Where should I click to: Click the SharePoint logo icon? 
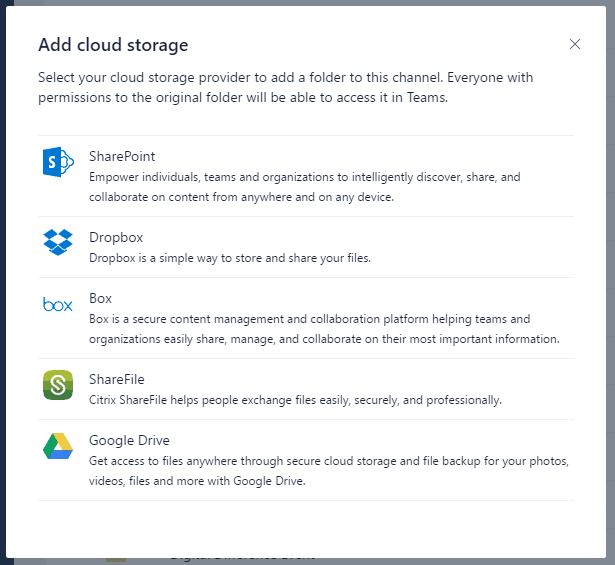click(58, 162)
